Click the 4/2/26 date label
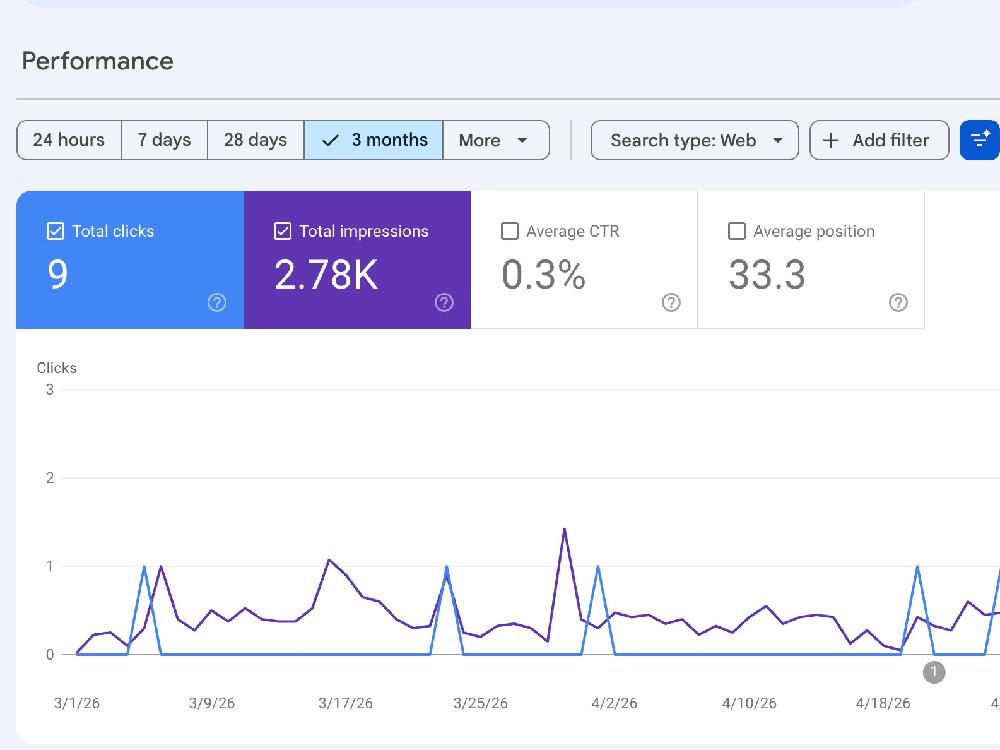 click(614, 703)
